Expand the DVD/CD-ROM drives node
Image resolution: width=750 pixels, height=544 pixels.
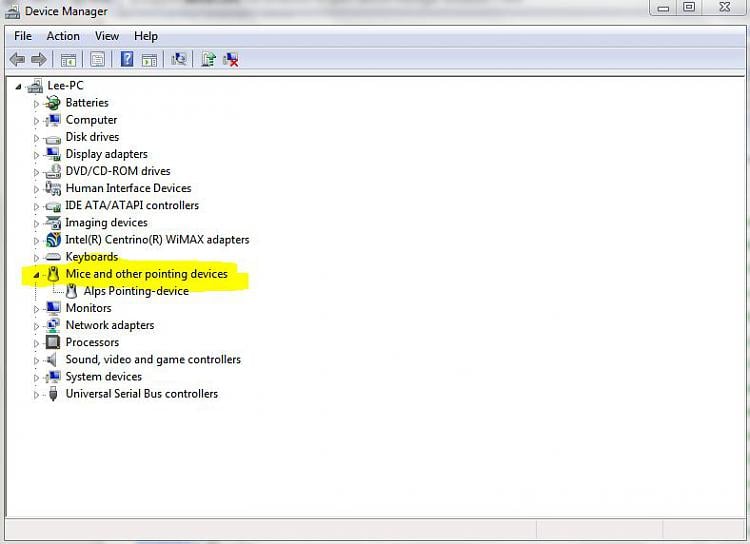[x=36, y=172]
